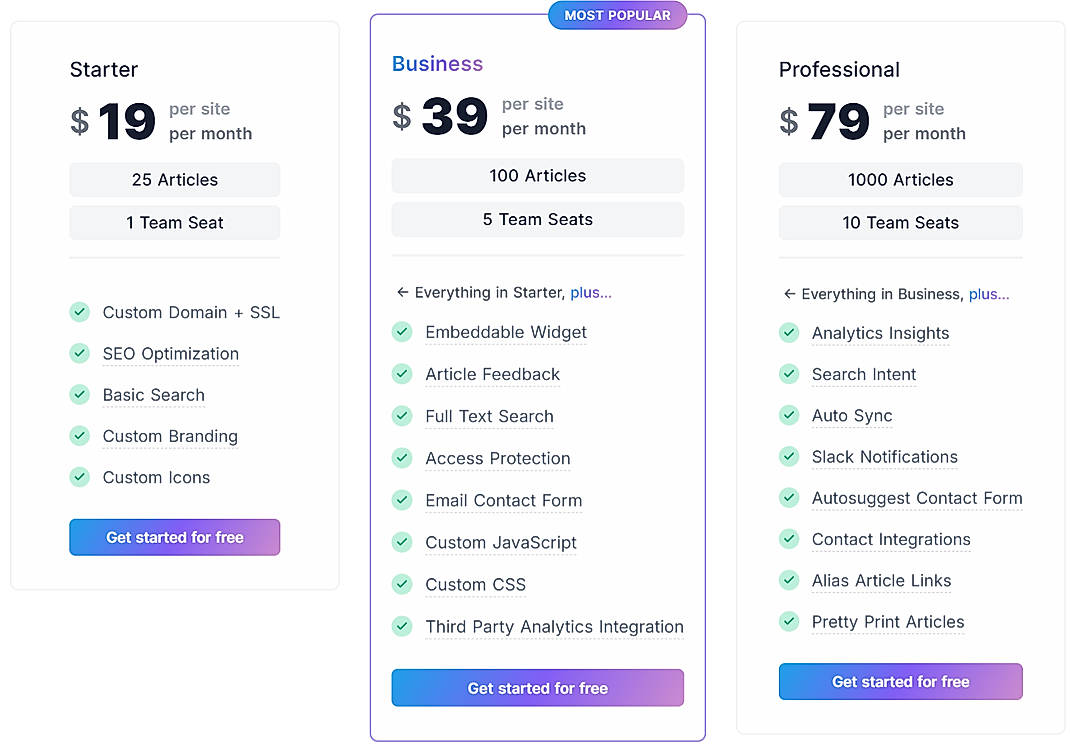Select the 10 Team Seats pill under Professional
The width and height of the screenshot is (1070, 744).
[x=900, y=222]
